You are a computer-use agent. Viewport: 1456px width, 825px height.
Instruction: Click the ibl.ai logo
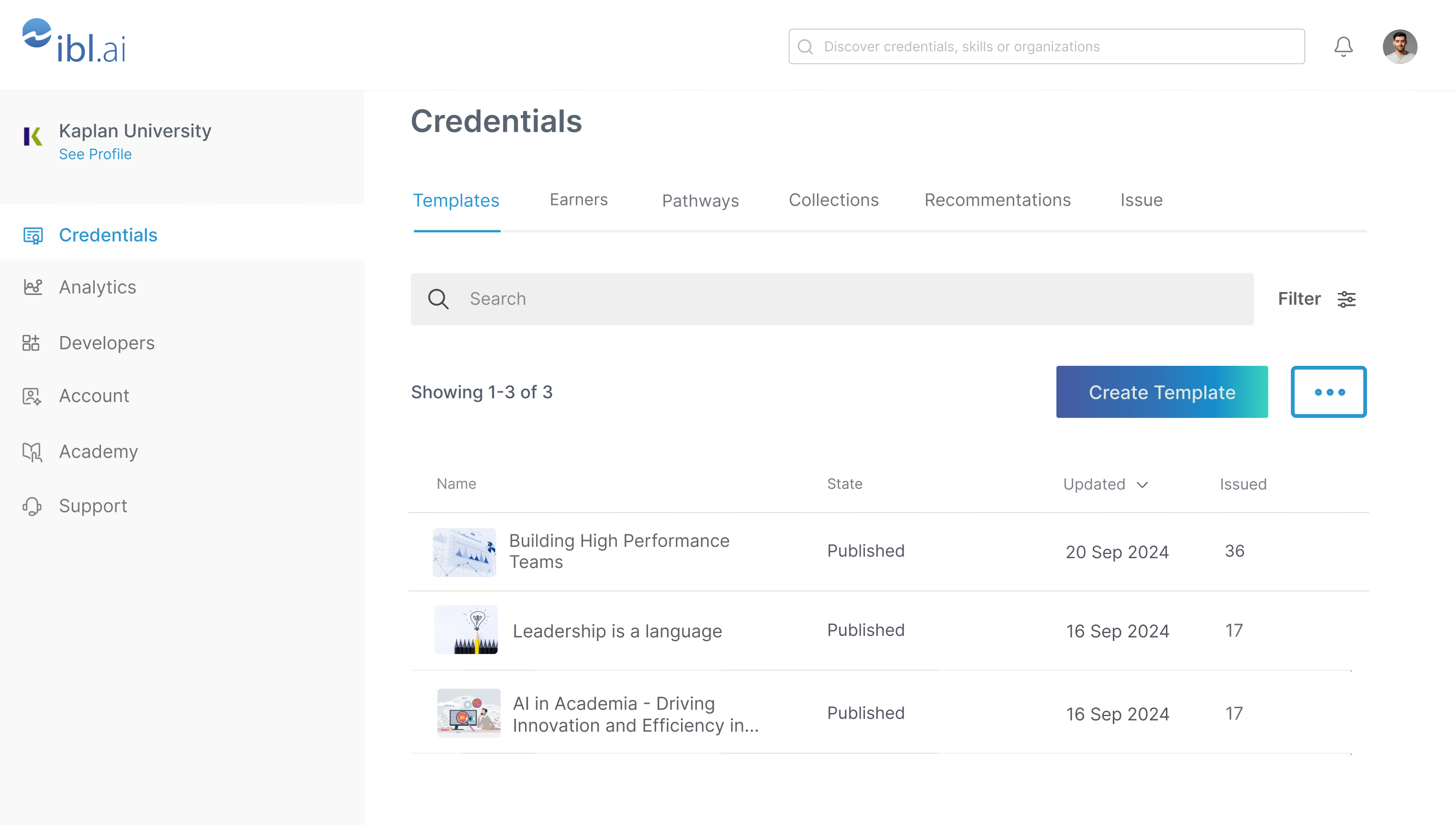74,41
